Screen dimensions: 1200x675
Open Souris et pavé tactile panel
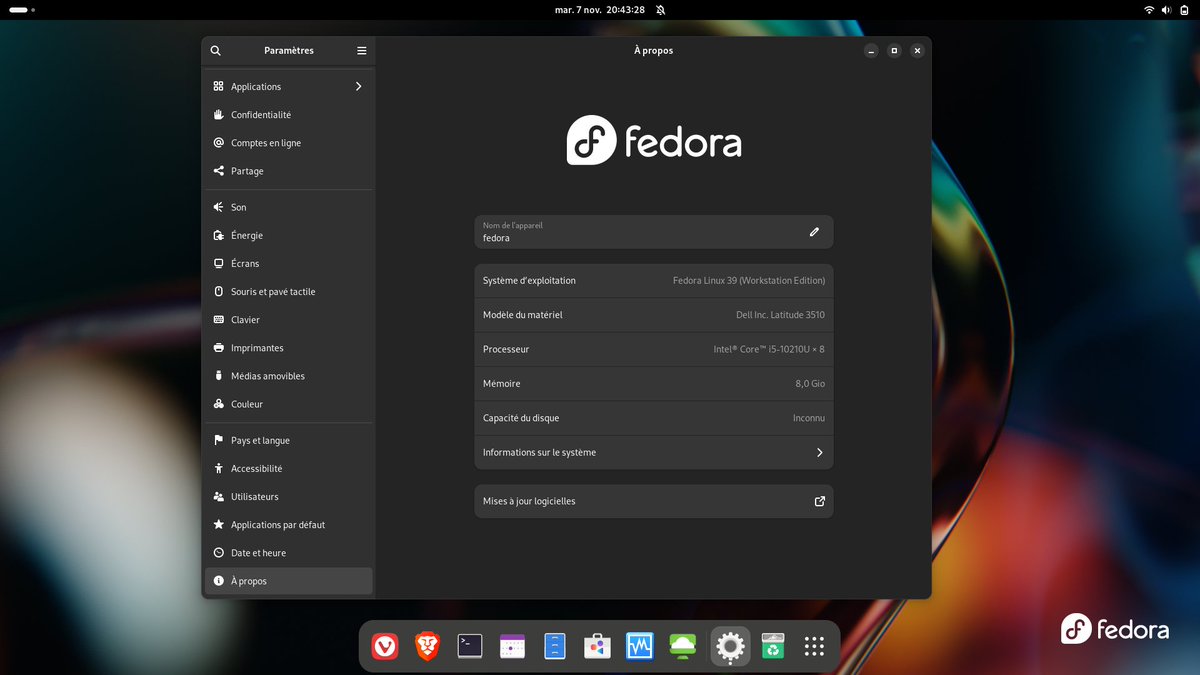[x=288, y=291]
